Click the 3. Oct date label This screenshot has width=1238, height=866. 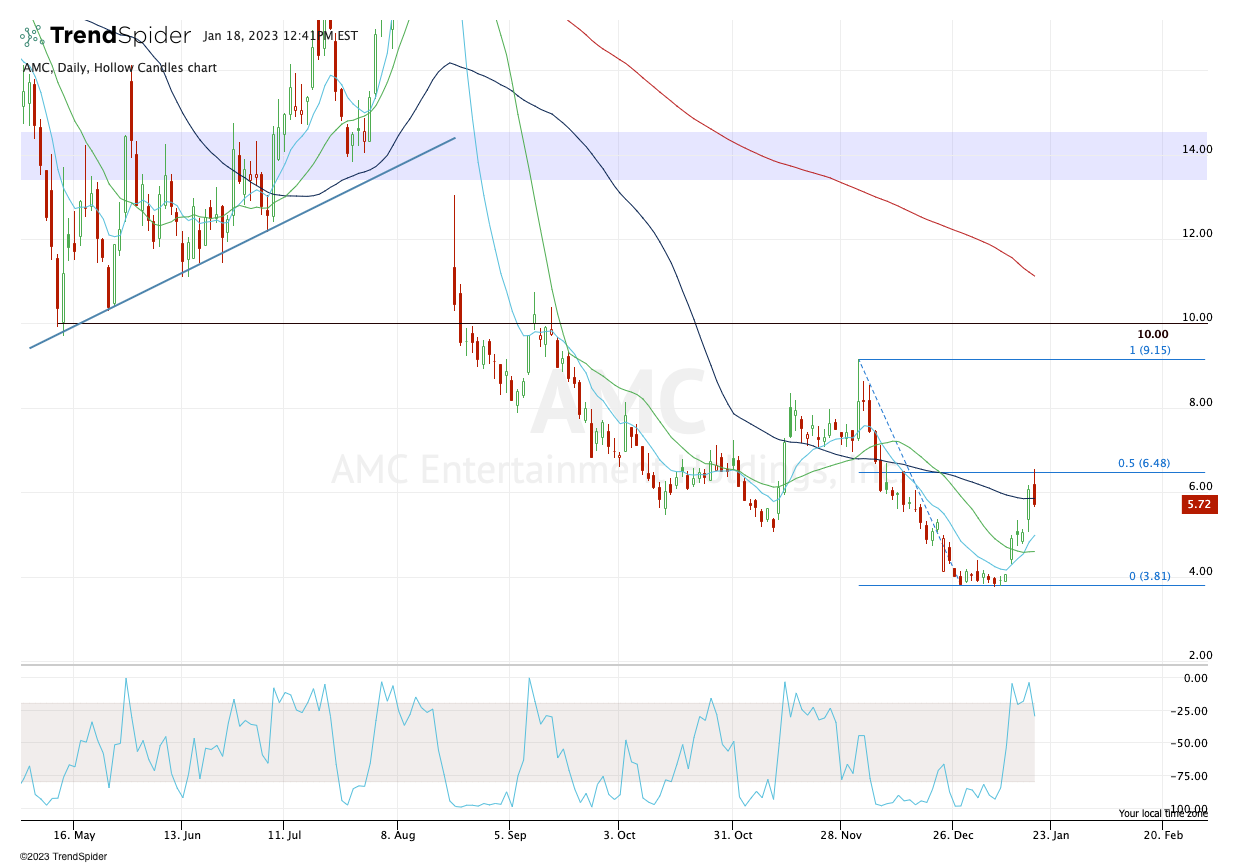click(620, 834)
